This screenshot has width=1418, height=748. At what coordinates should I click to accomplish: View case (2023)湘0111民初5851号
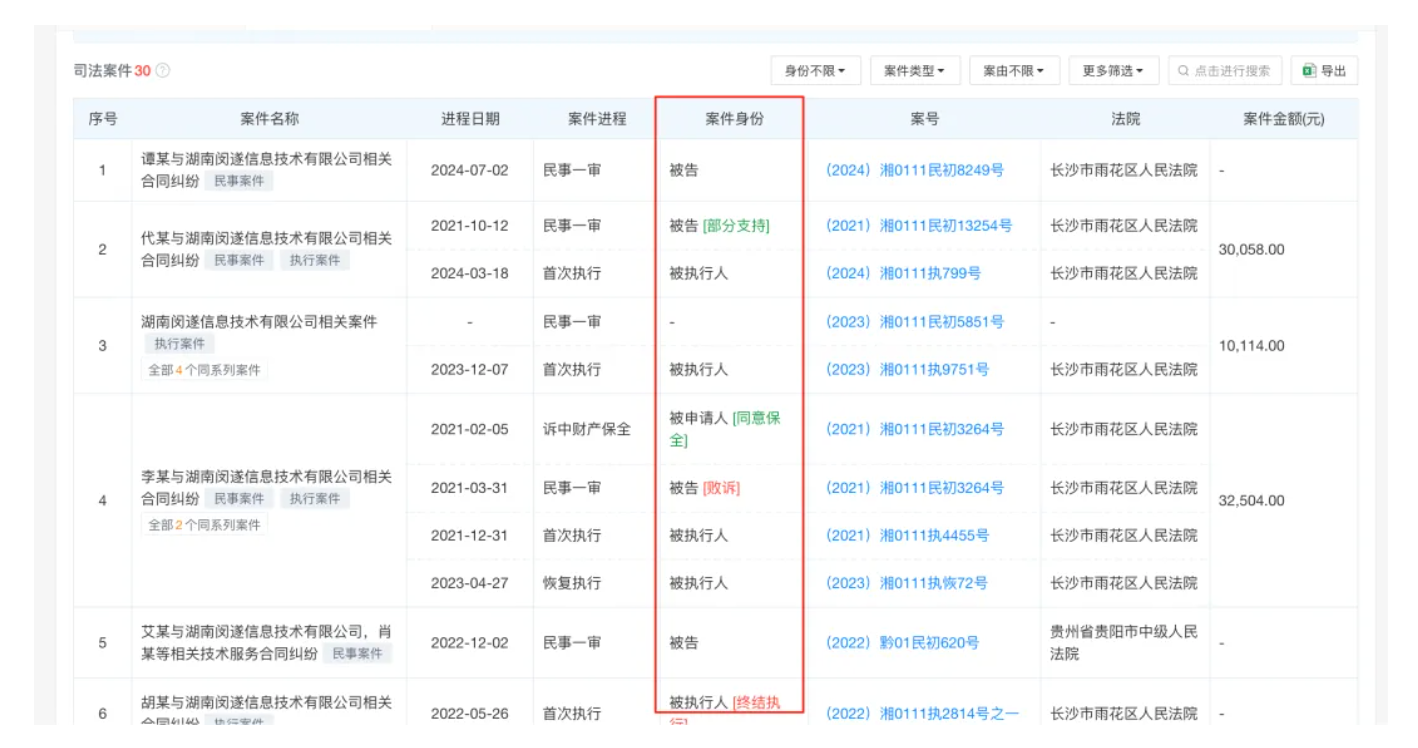(914, 322)
